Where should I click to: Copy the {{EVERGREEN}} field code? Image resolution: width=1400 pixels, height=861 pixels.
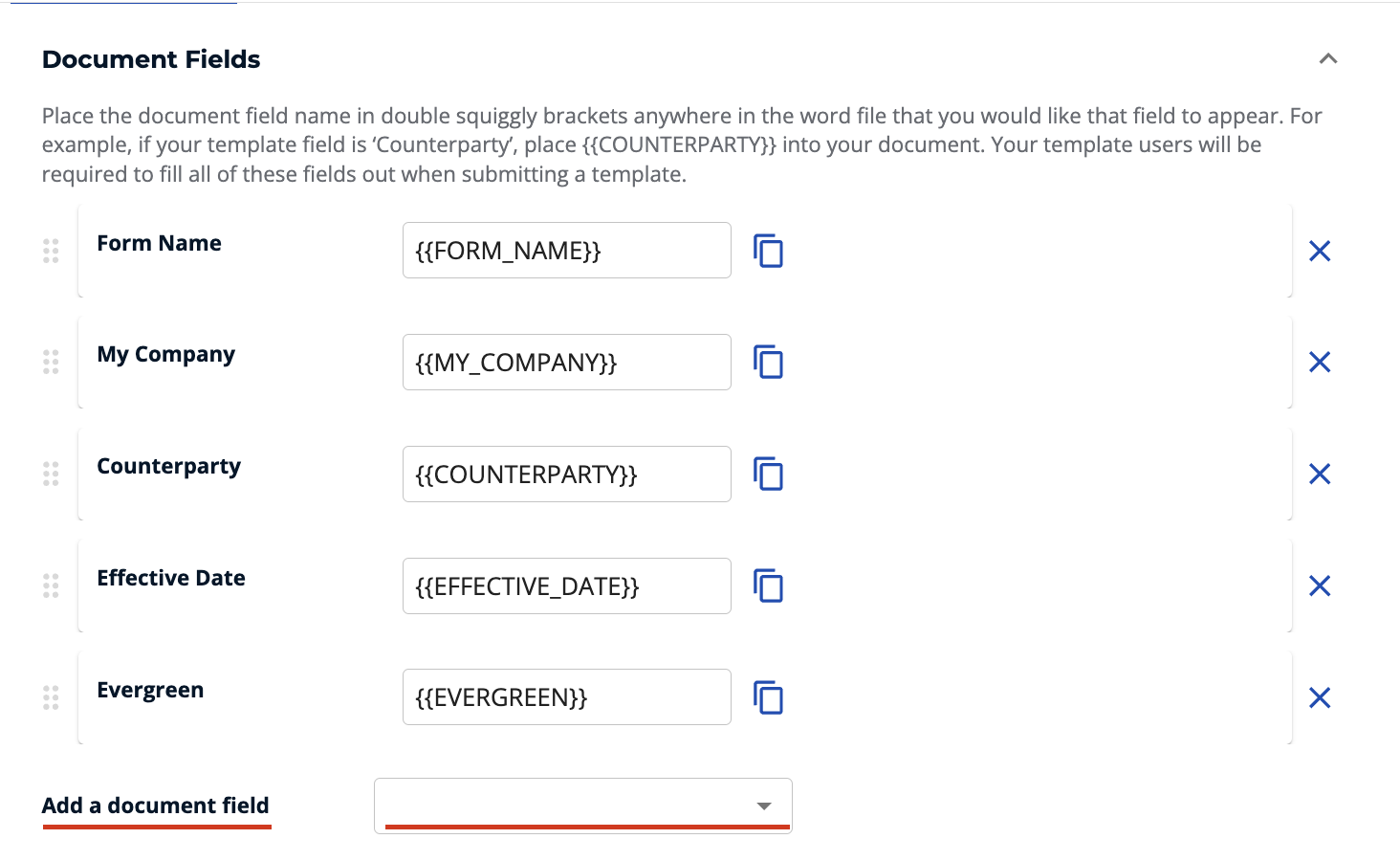click(x=767, y=697)
